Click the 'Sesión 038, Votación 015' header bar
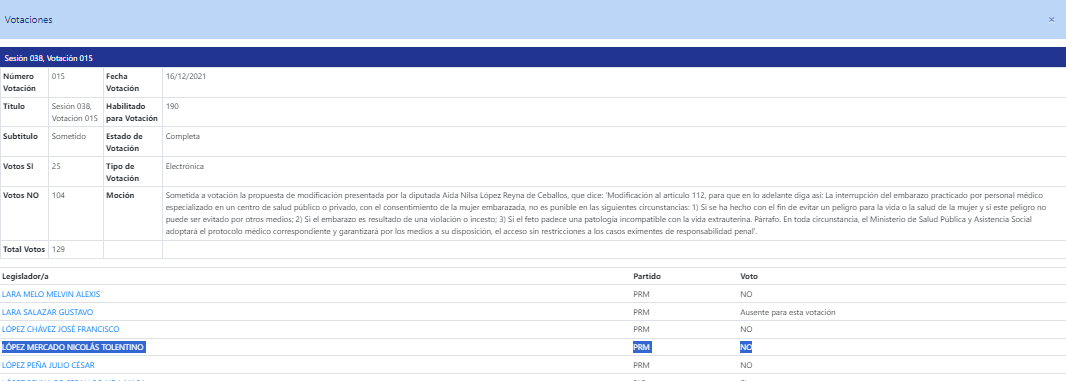This screenshot has width=1066, height=381. tap(533, 59)
